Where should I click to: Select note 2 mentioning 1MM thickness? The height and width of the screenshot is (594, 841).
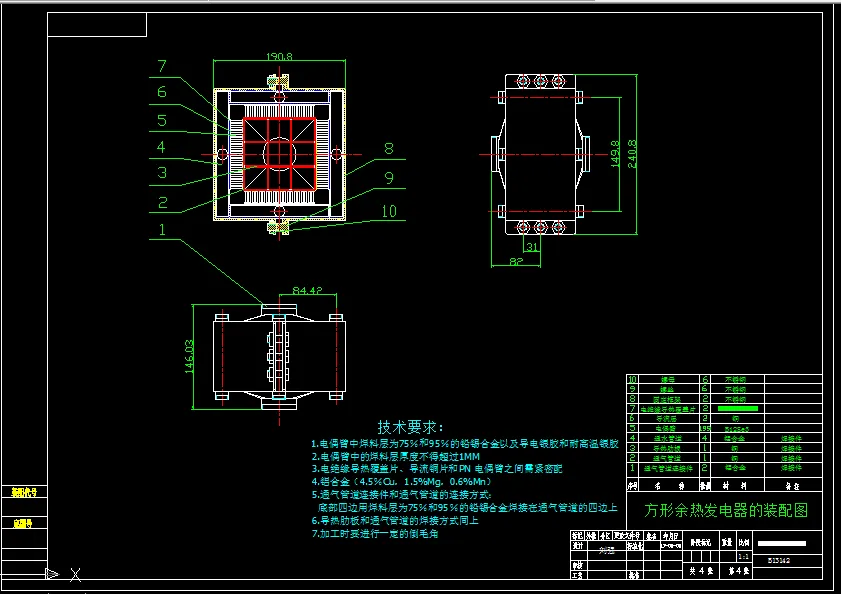tap(396, 457)
